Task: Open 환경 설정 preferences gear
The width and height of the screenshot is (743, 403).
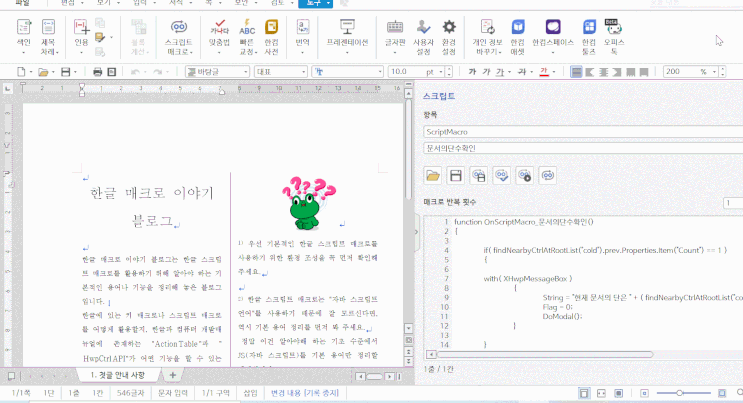Action: click(x=449, y=37)
